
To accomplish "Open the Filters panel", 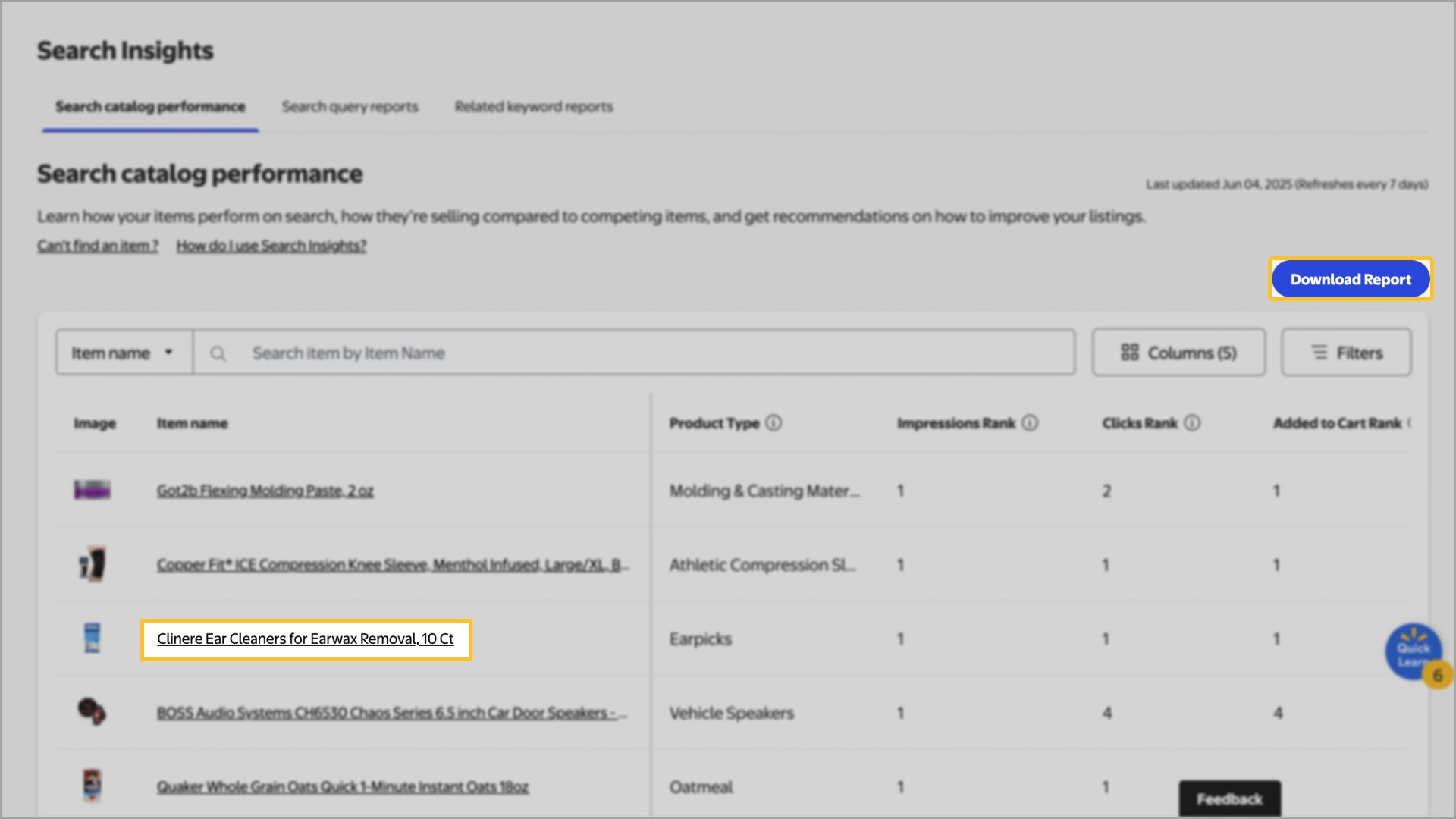I will [x=1346, y=353].
